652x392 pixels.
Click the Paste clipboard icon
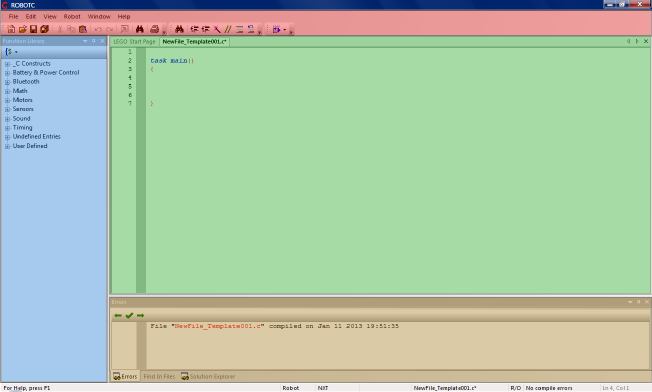pyautogui.click(x=83, y=29)
